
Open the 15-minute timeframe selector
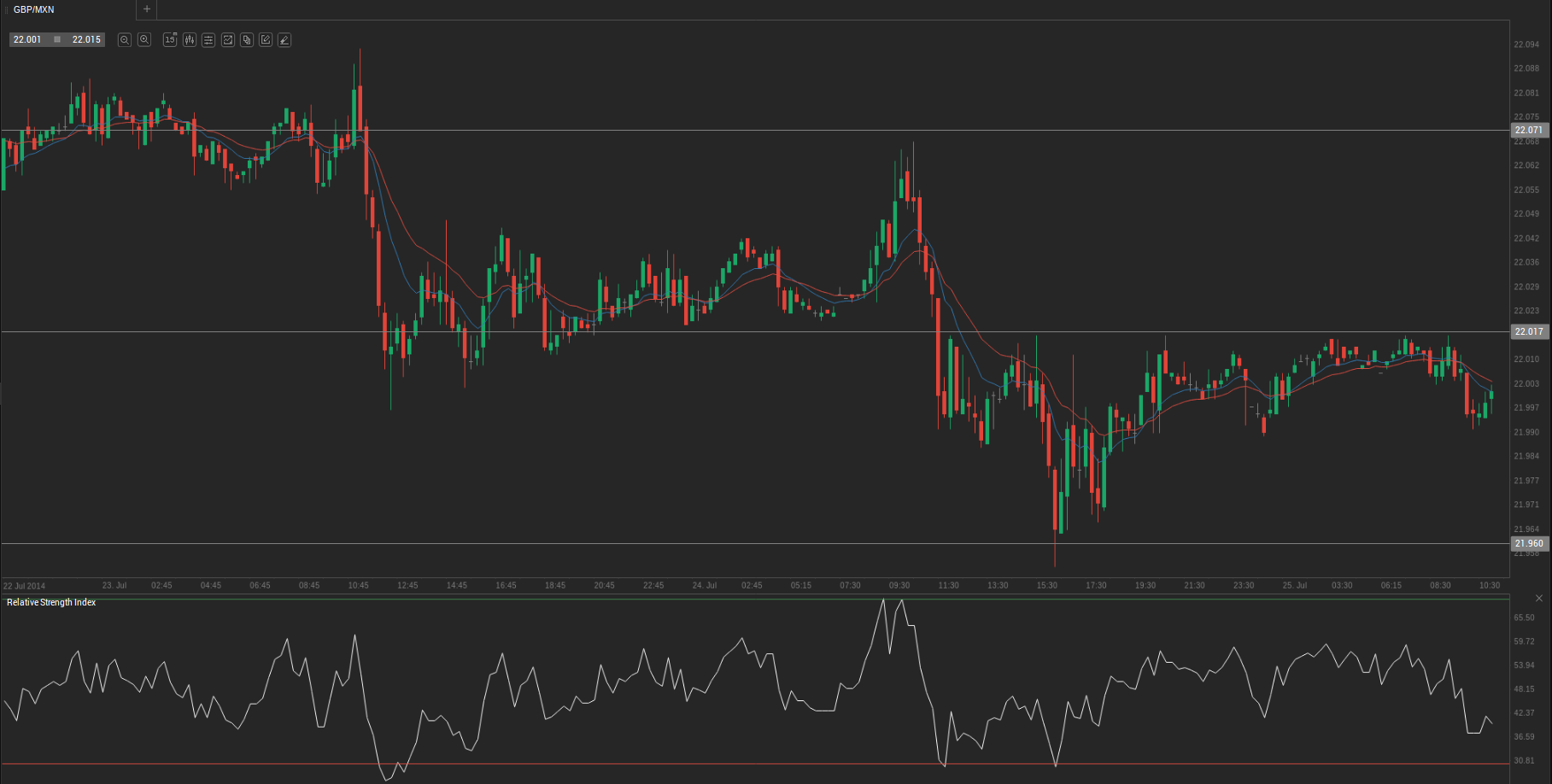tap(170, 40)
